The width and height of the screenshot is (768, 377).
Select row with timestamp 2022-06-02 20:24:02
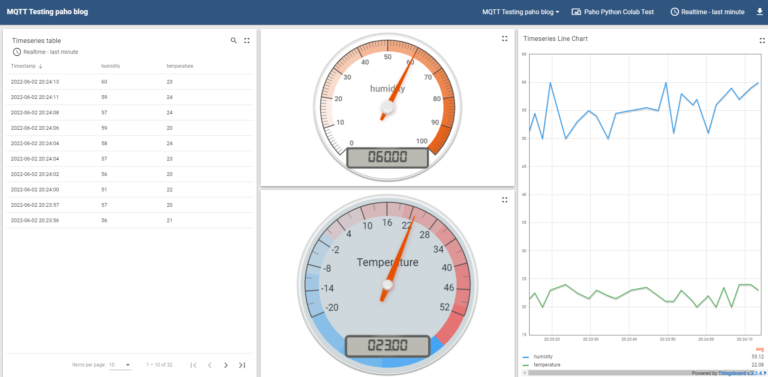pyautogui.click(x=130, y=174)
